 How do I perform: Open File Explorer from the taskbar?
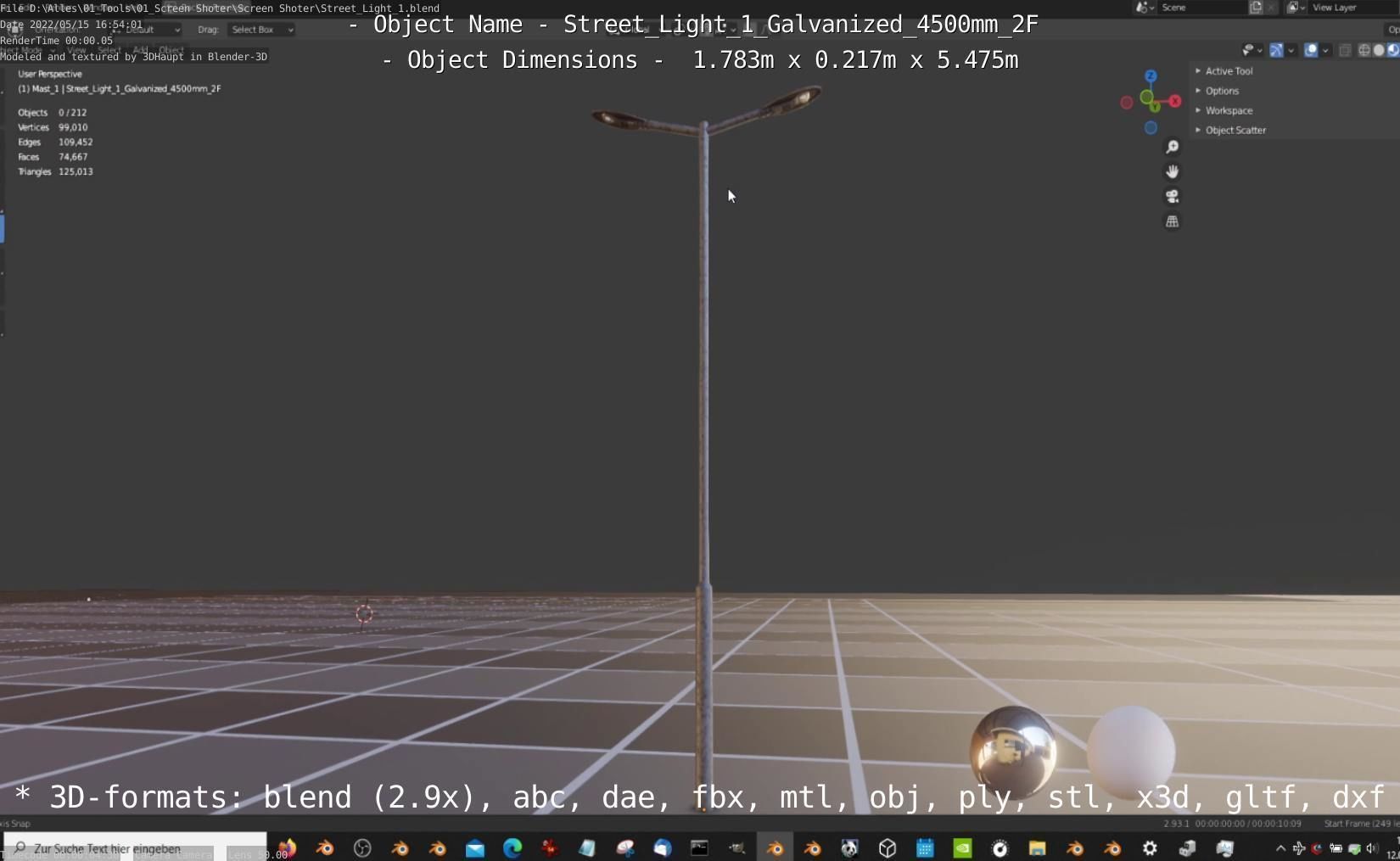(x=1037, y=847)
